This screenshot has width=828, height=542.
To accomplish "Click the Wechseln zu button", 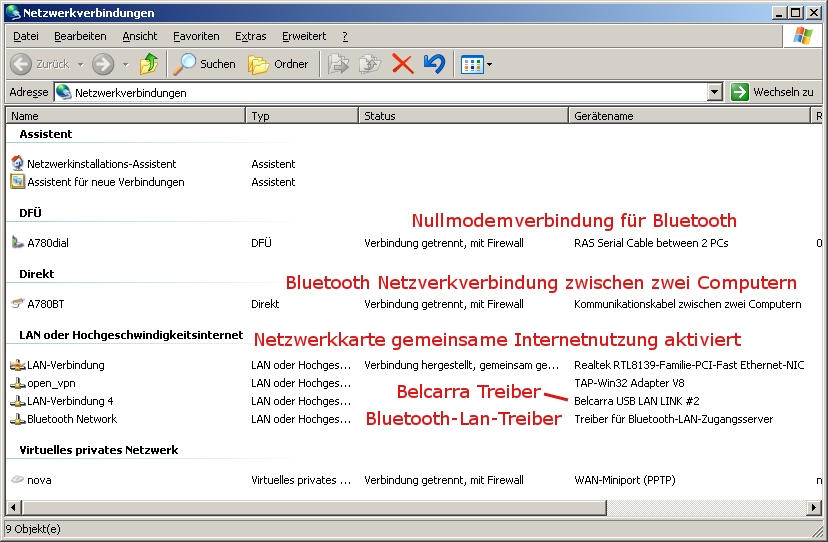I will pos(772,92).
